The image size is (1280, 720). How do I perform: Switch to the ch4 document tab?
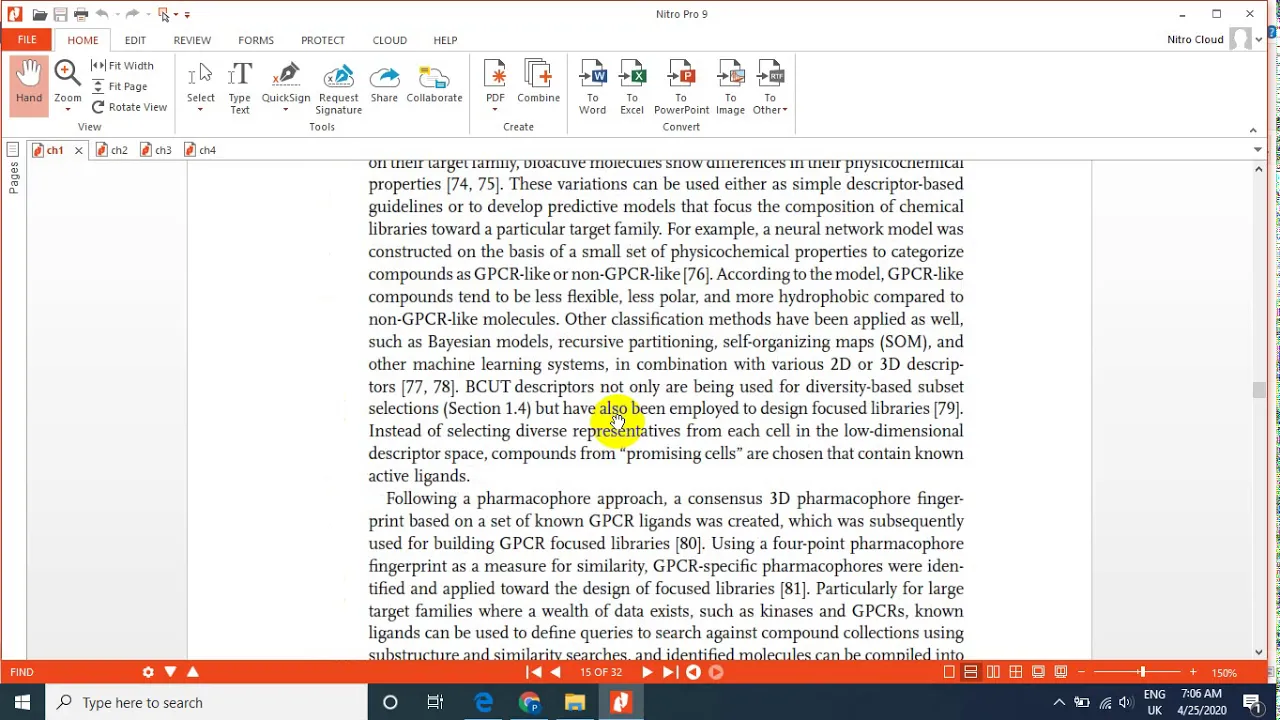click(x=199, y=150)
